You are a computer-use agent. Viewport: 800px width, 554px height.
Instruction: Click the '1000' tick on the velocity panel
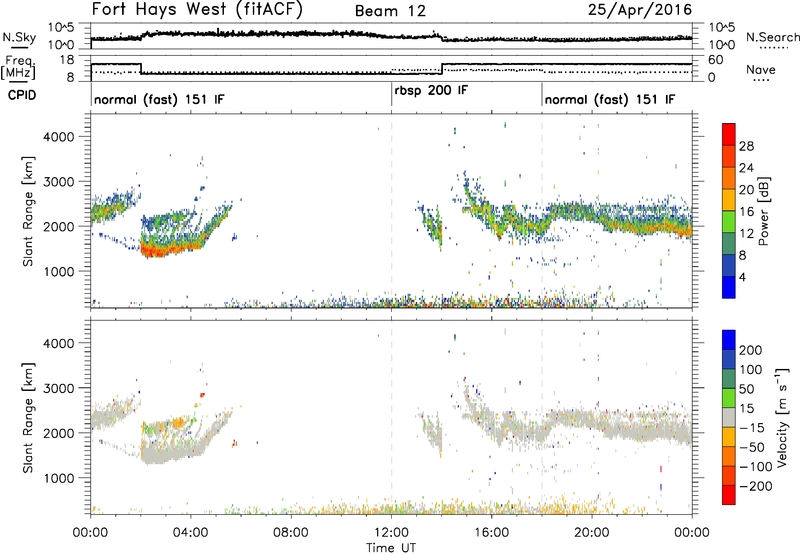coord(59,478)
